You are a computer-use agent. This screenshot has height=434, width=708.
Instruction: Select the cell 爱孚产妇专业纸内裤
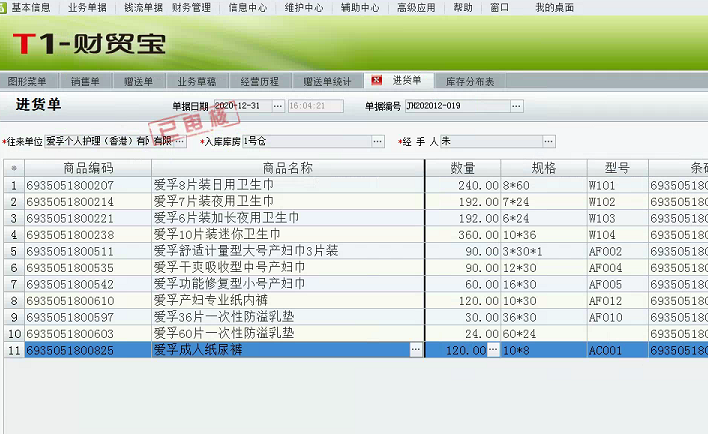[288, 300]
